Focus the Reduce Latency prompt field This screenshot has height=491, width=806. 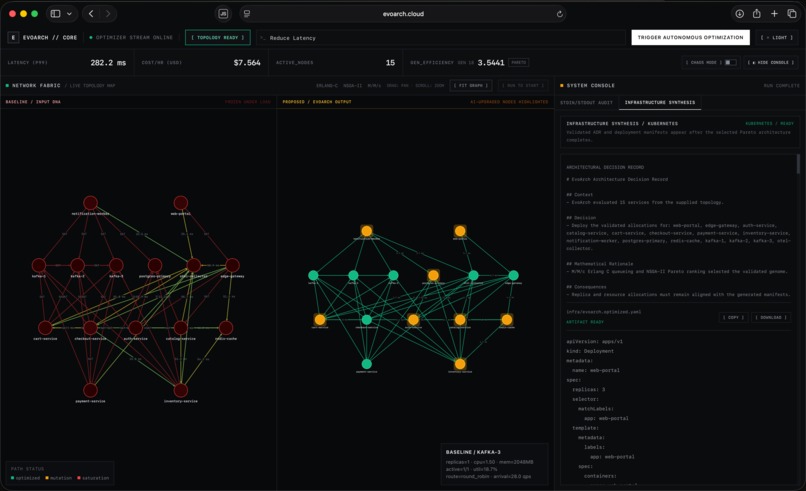click(440, 38)
